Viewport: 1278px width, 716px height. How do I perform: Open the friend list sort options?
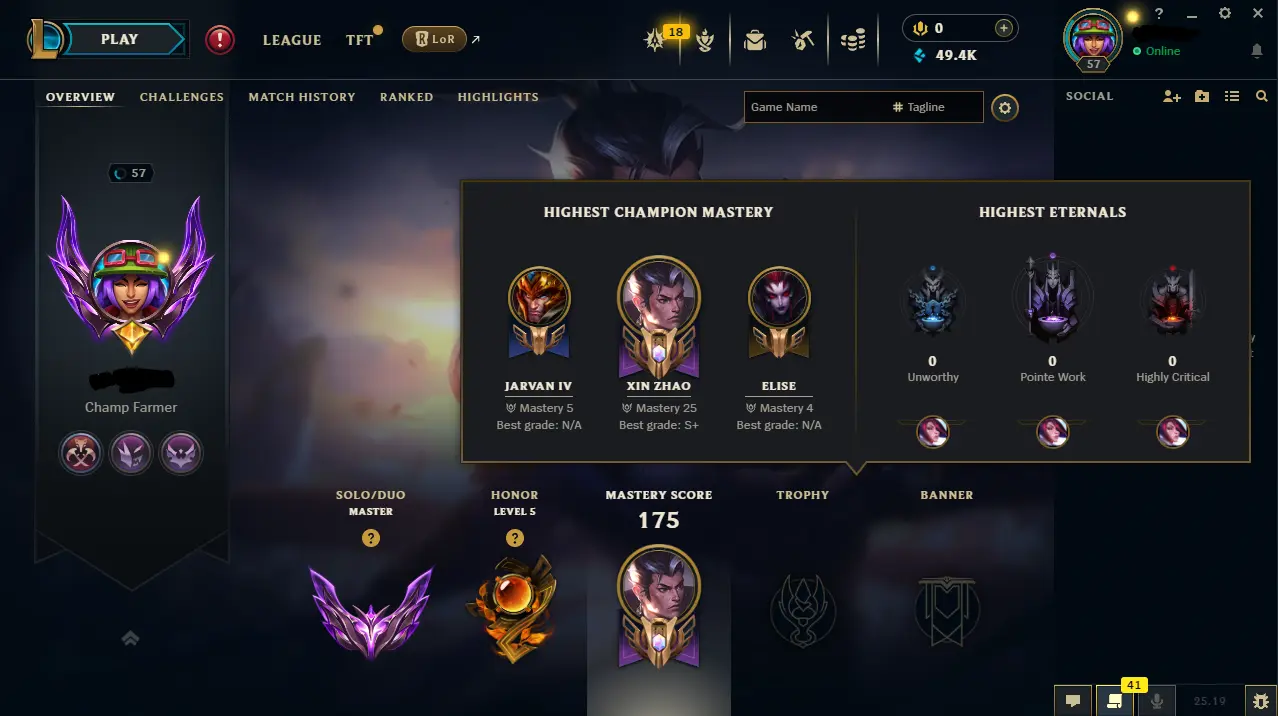coord(1232,96)
